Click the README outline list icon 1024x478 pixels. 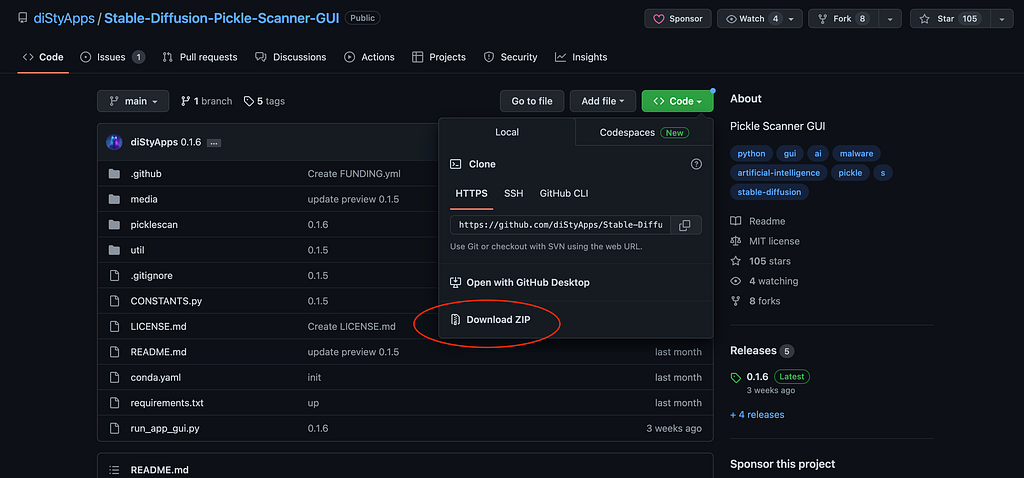coord(115,470)
